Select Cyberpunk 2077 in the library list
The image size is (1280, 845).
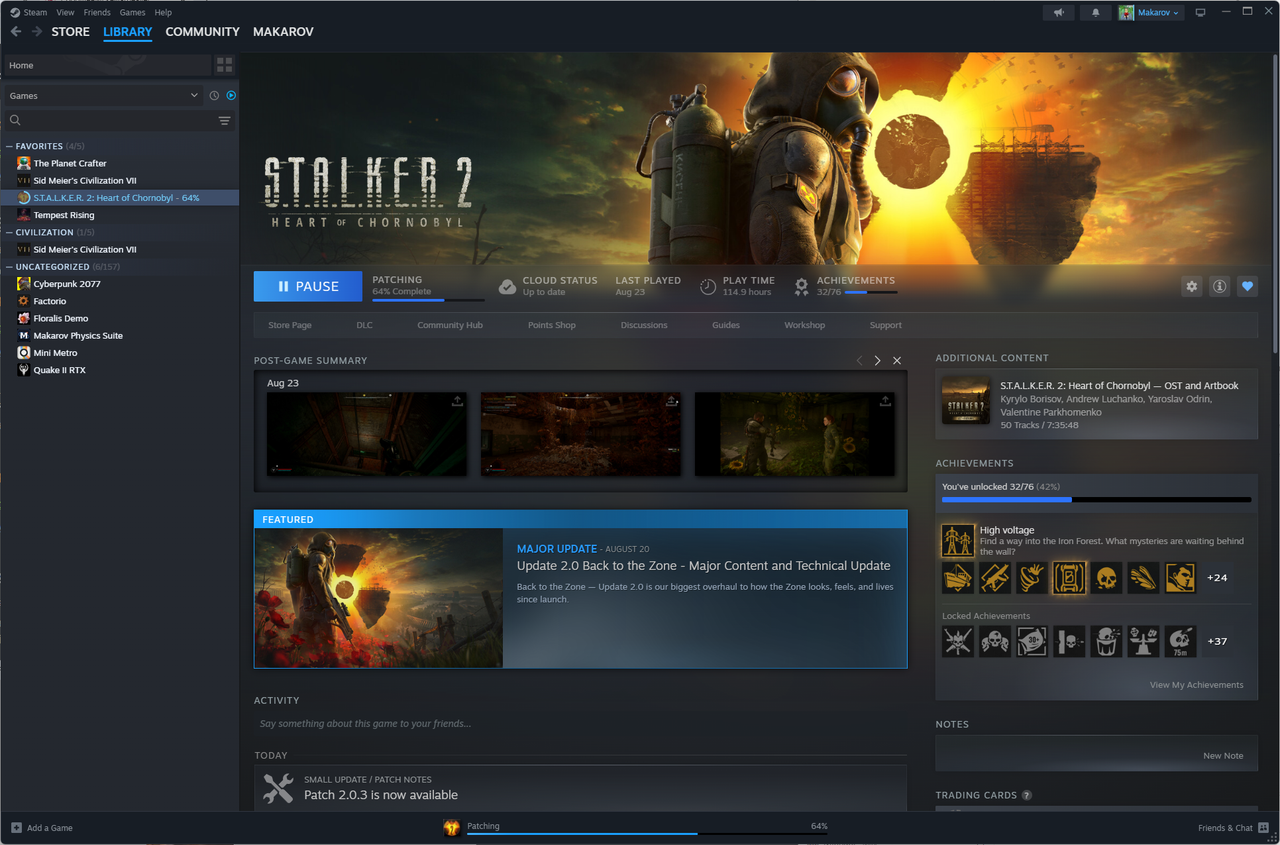[x=67, y=284]
